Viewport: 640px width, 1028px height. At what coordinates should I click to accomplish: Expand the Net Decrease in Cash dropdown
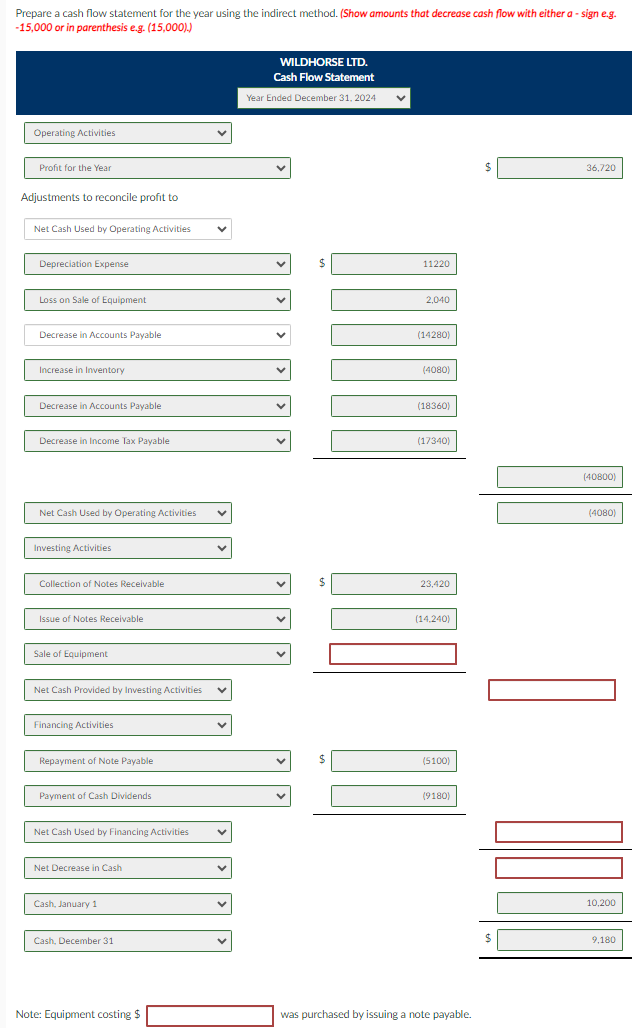[127, 867]
